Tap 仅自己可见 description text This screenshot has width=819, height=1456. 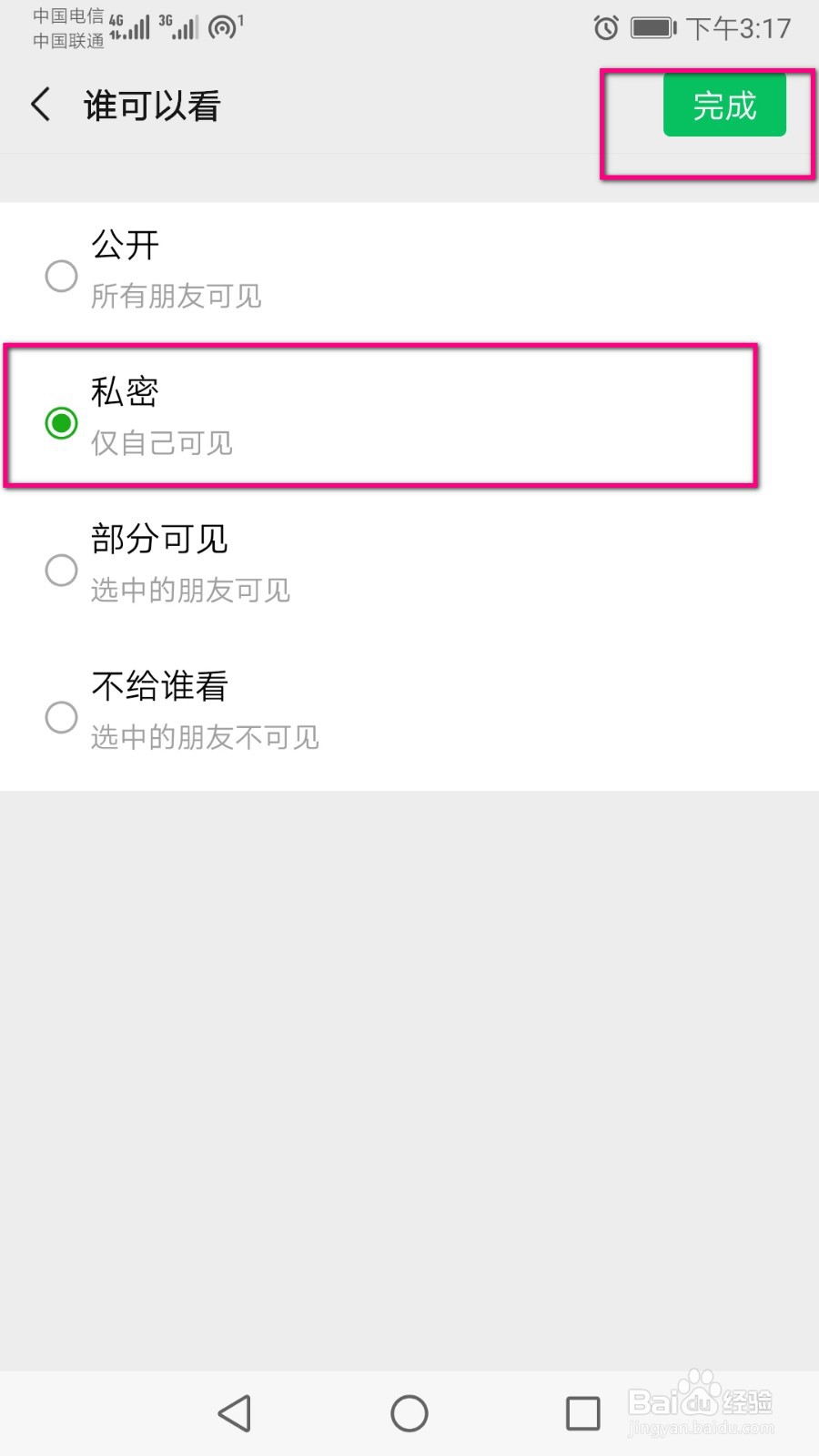pyautogui.click(x=162, y=443)
